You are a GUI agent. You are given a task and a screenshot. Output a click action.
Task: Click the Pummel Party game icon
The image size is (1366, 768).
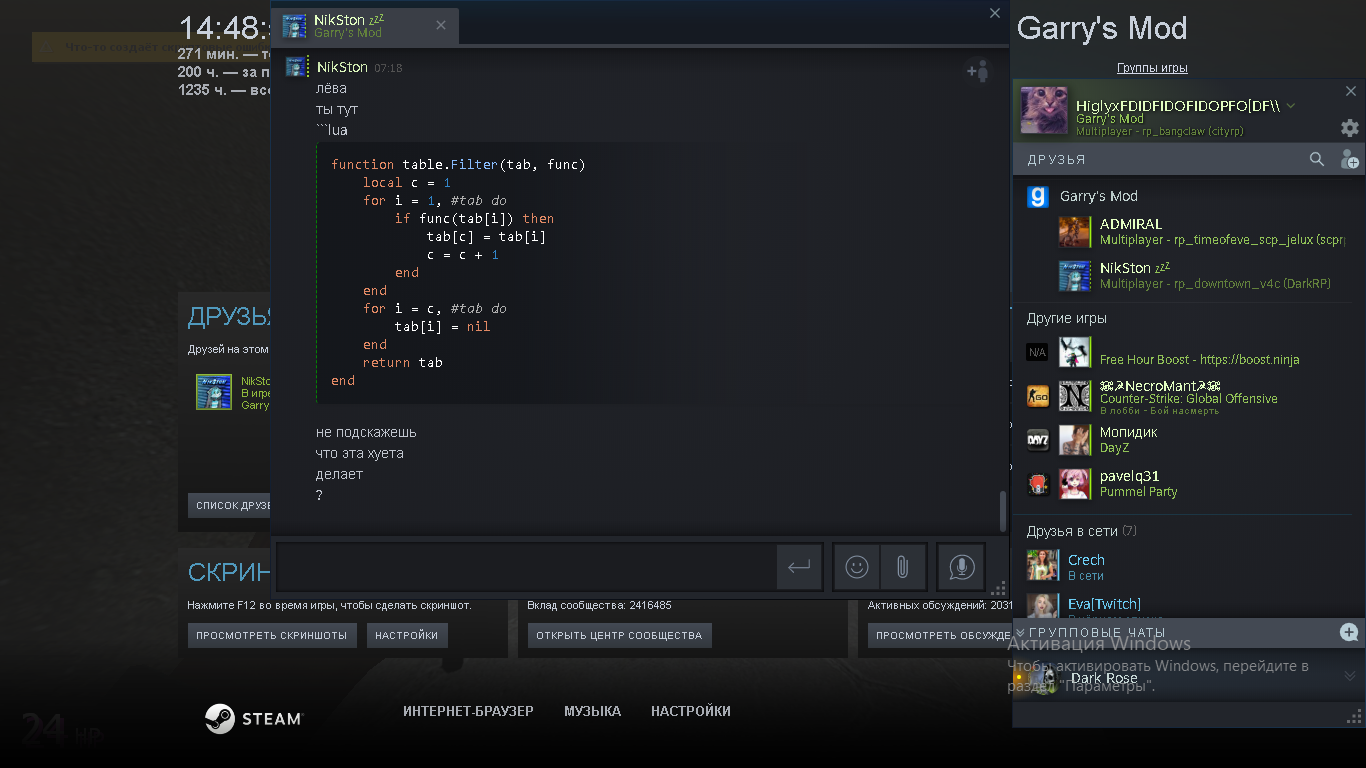pyautogui.click(x=1037, y=484)
